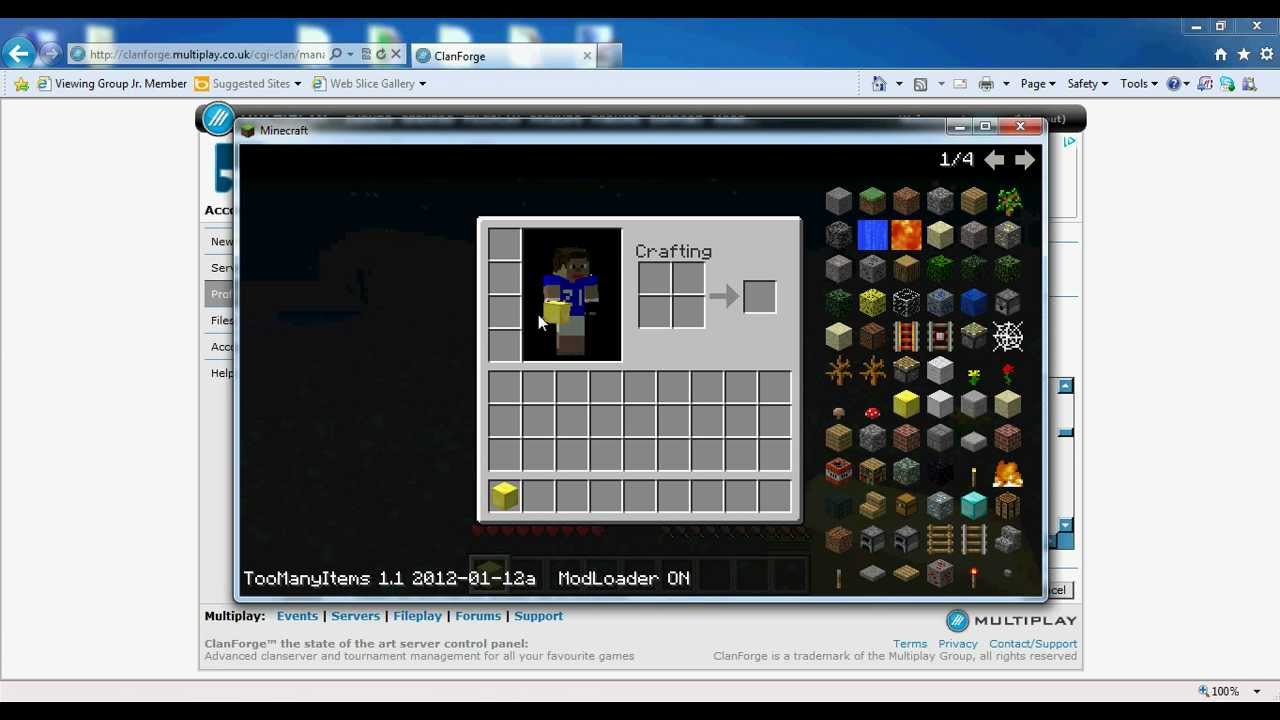This screenshot has height=720, width=1280.
Task: Pick the cobweb item
Action: (1008, 337)
